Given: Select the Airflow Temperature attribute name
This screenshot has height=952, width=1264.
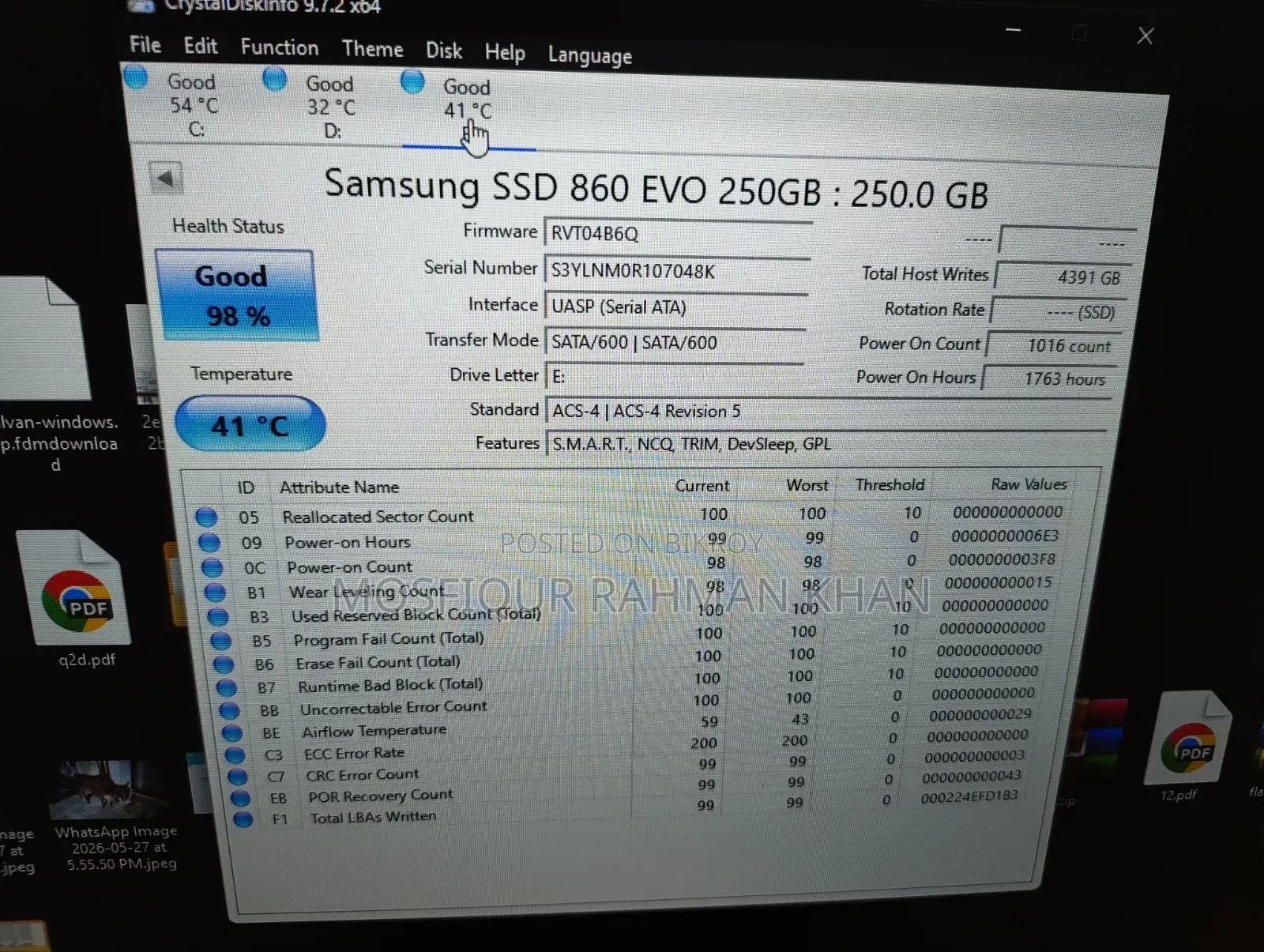Looking at the screenshot, I should 374,731.
